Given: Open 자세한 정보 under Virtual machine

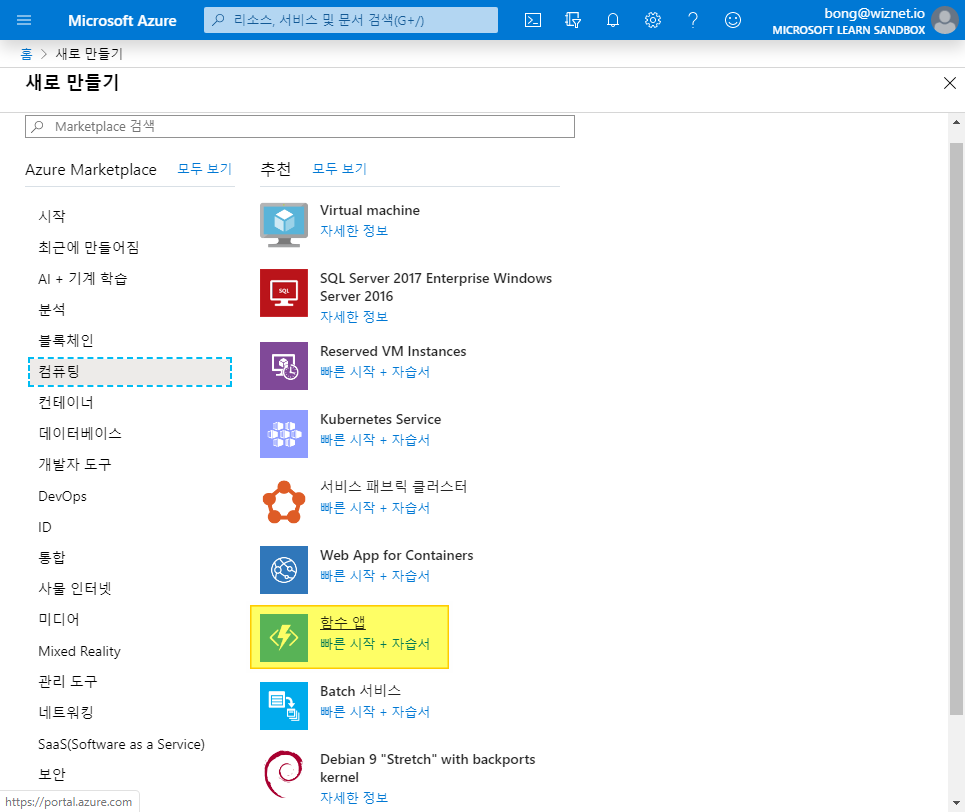Looking at the screenshot, I should tap(354, 231).
